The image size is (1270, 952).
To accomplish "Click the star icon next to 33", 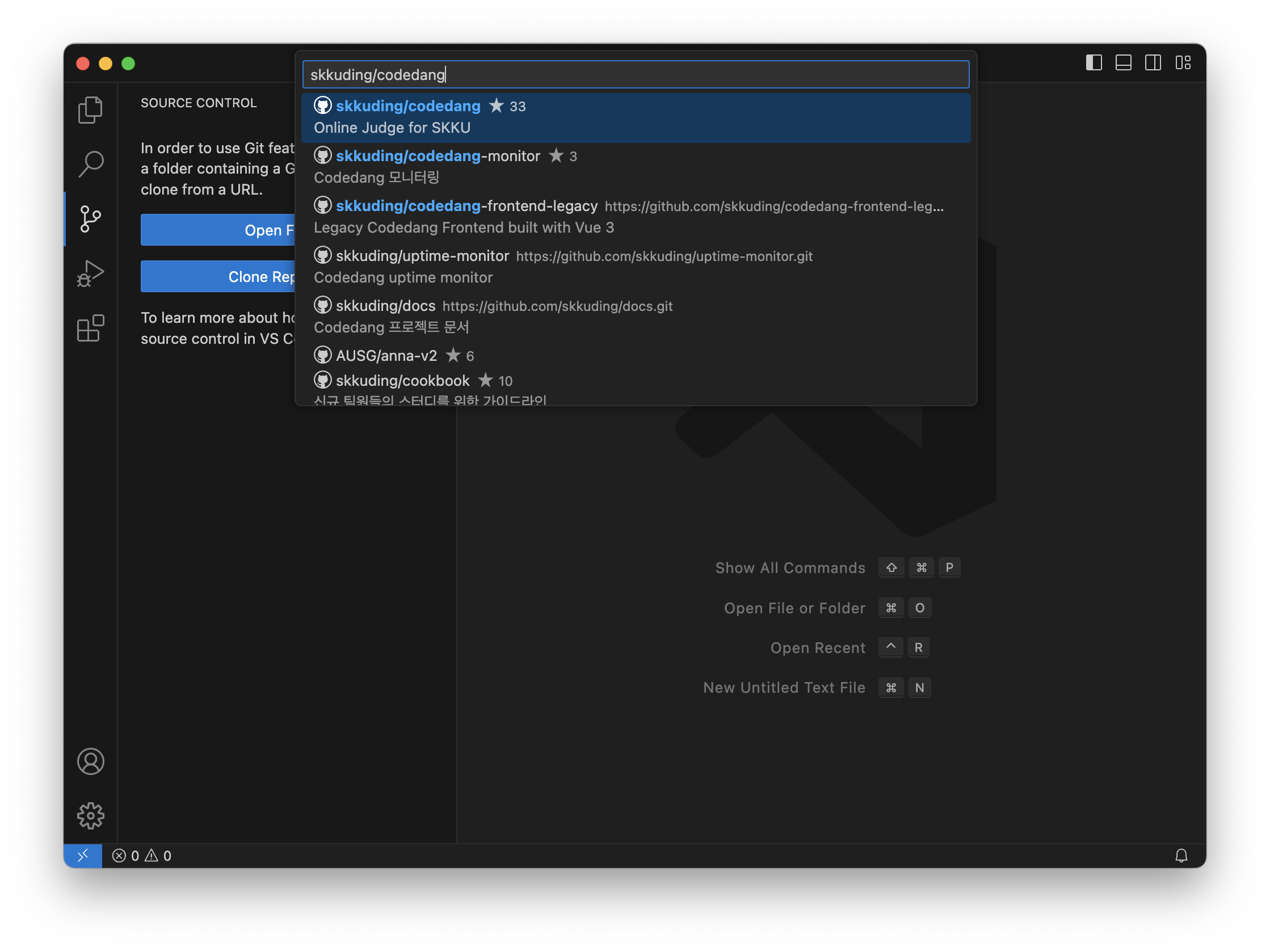I will 497,106.
